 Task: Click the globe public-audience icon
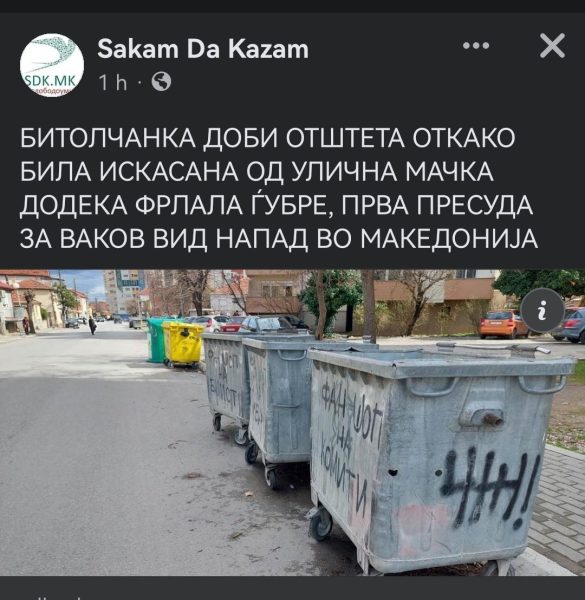coord(161,82)
